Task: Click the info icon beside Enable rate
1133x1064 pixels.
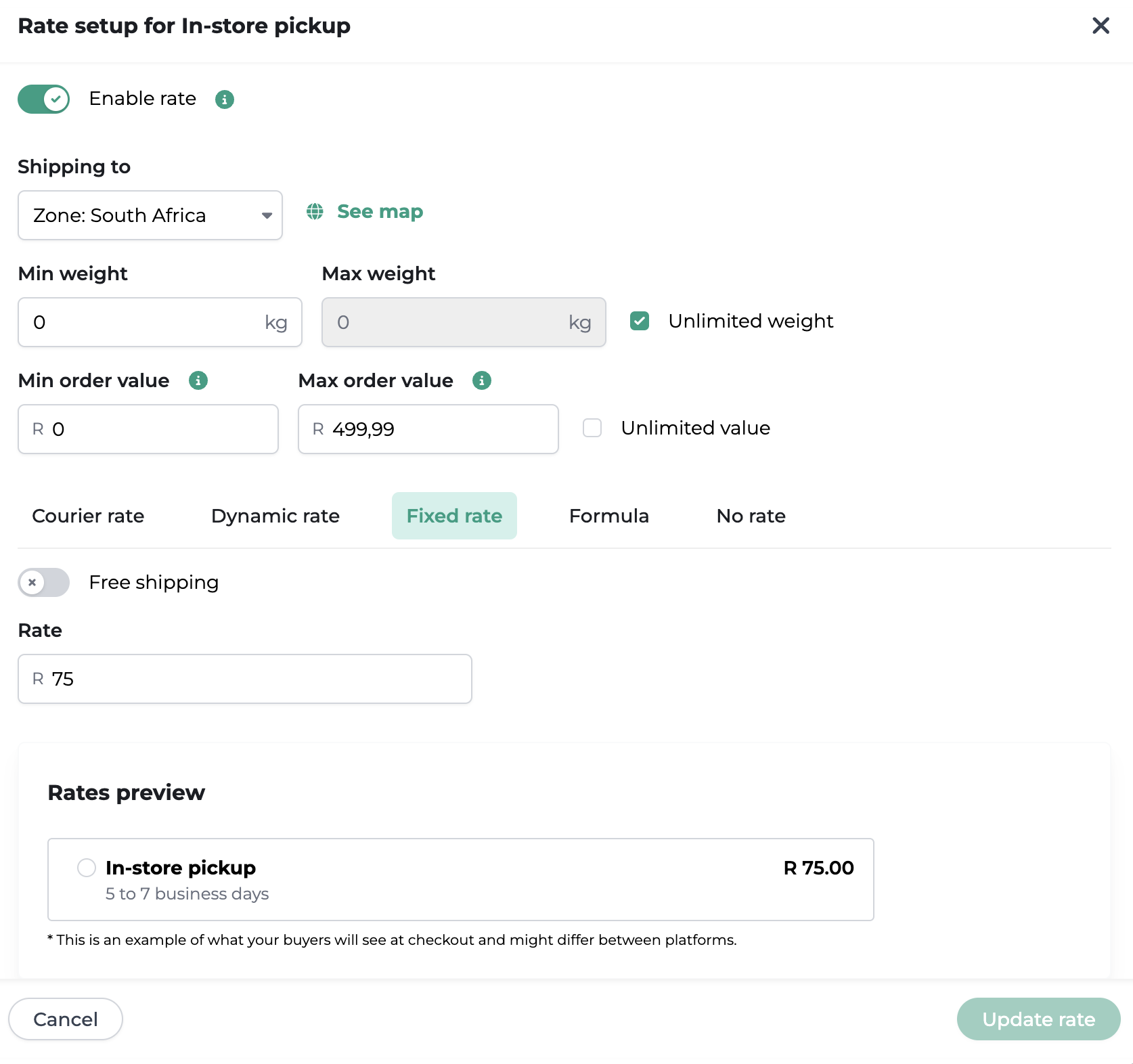Action: pos(225,99)
